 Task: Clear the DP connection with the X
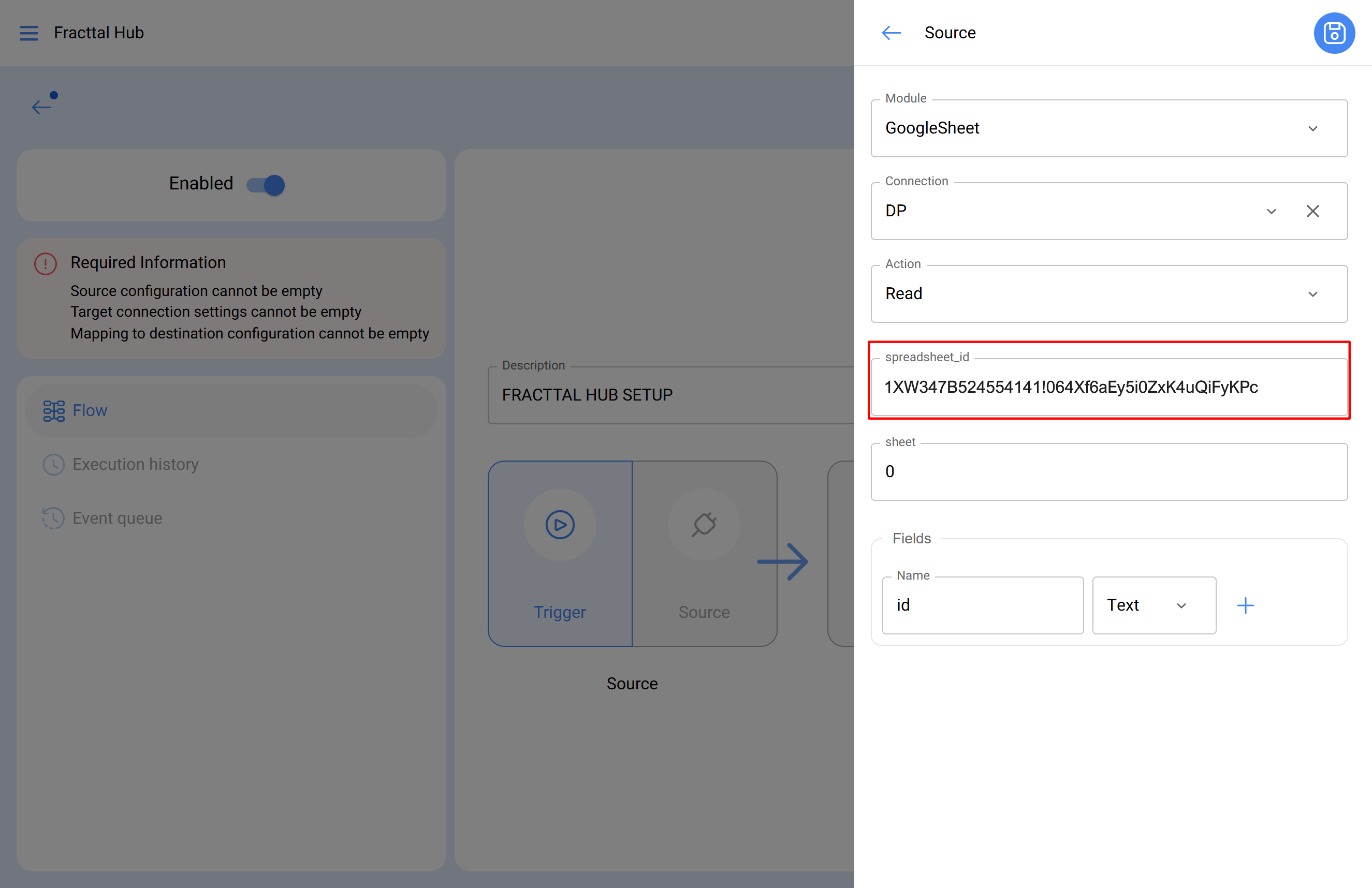pyautogui.click(x=1313, y=211)
